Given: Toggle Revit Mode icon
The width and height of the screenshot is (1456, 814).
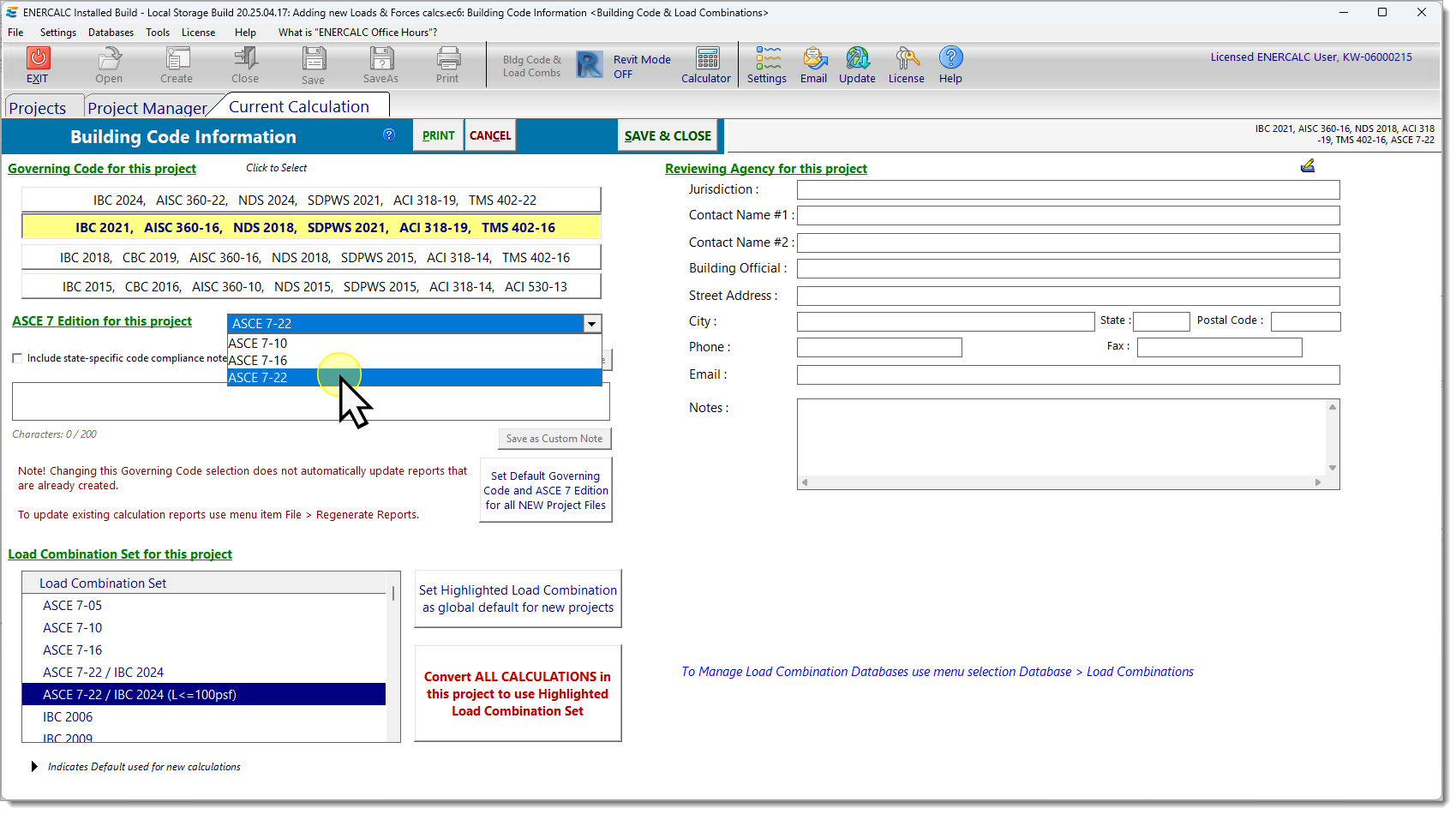Looking at the screenshot, I should 590,64.
